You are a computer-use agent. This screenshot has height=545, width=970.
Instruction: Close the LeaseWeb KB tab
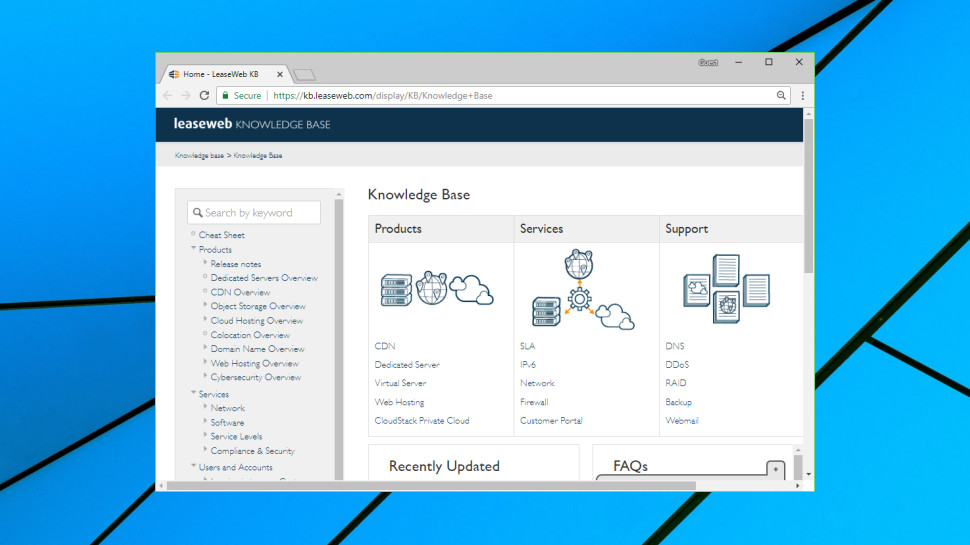point(280,74)
